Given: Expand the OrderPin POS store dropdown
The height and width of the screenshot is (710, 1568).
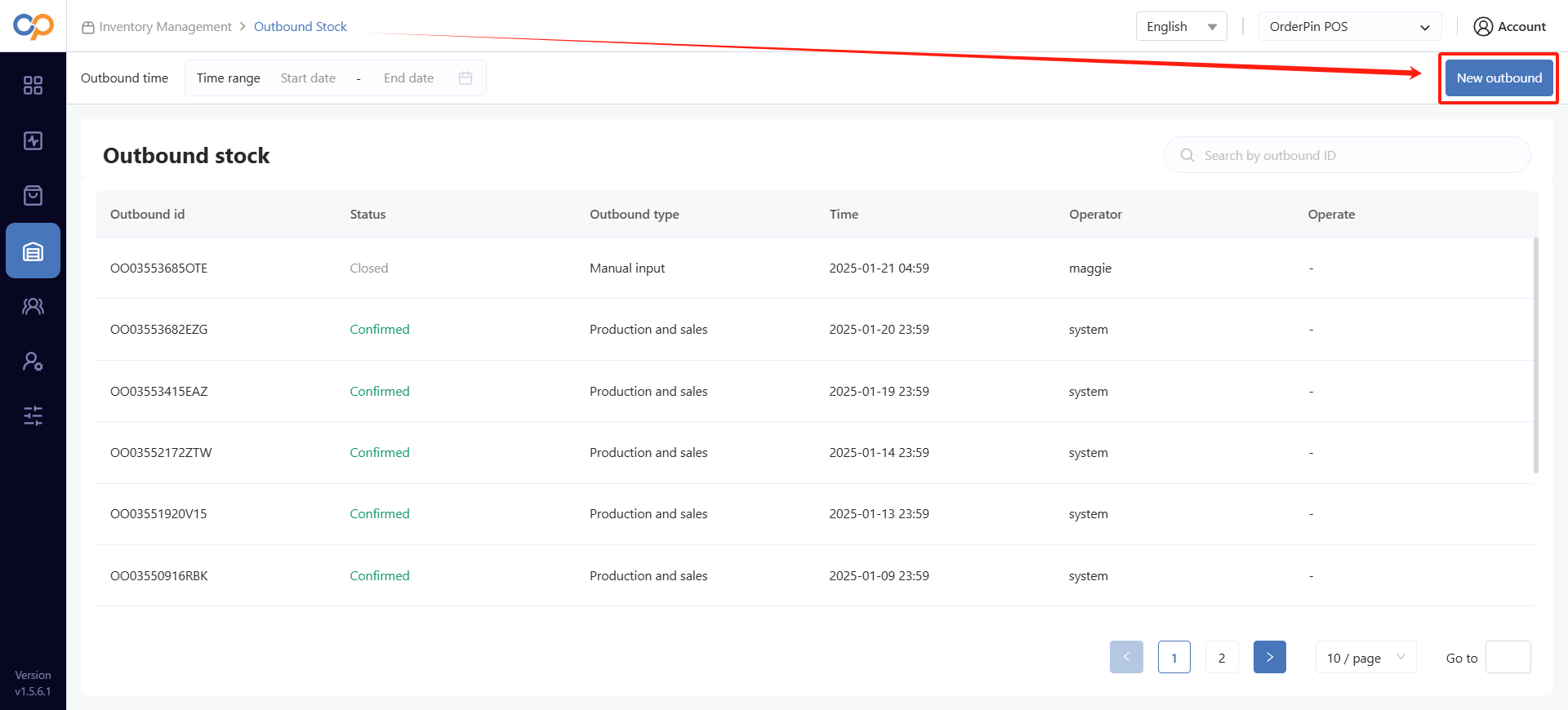Looking at the screenshot, I should tap(1350, 27).
